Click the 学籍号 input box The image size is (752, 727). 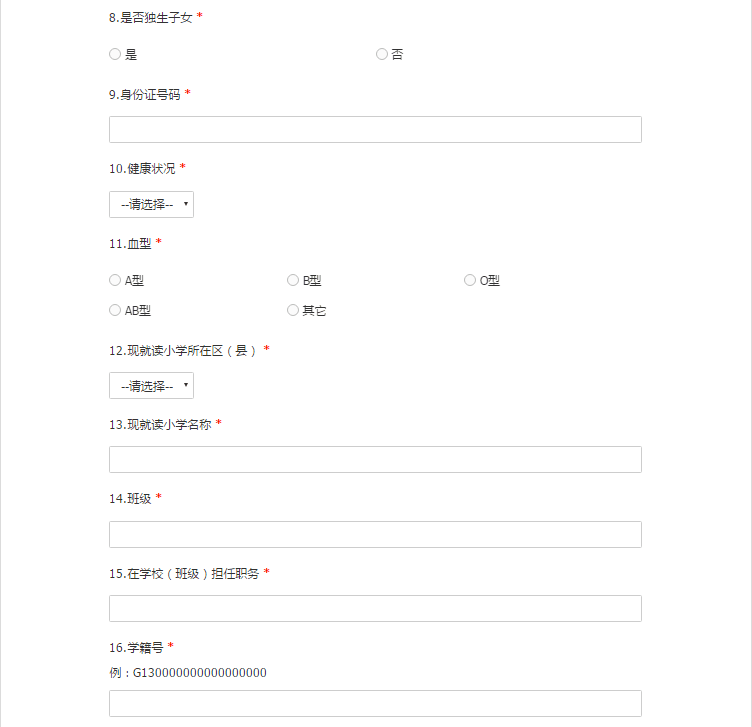(x=375, y=703)
